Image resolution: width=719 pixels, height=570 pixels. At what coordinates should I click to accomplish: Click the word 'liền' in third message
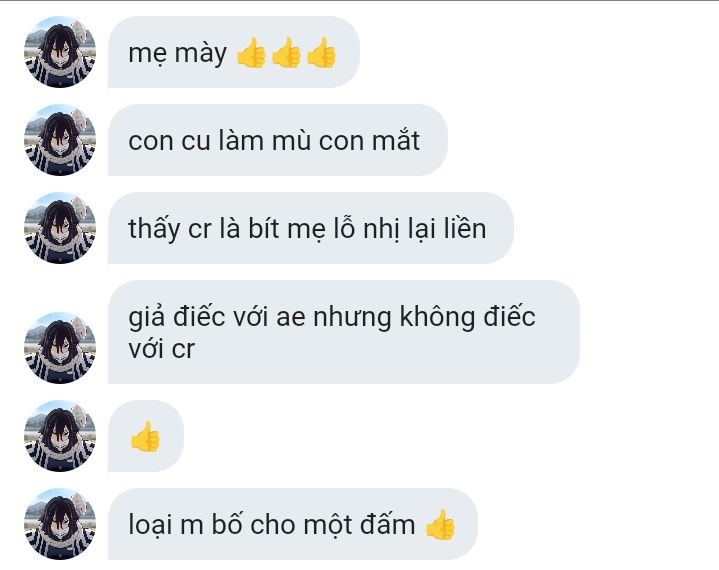tap(465, 228)
